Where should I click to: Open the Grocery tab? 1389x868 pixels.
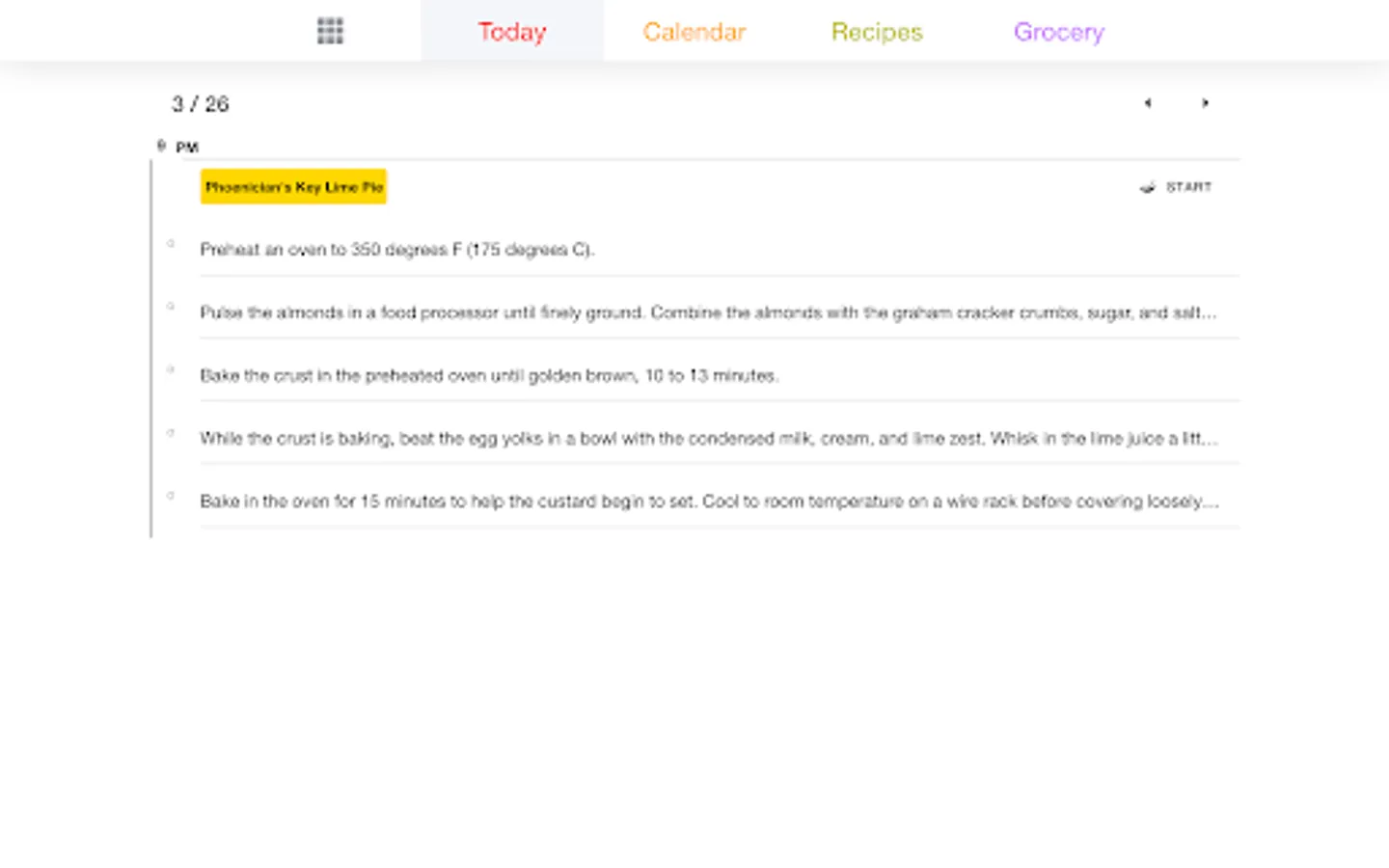pyautogui.click(x=1059, y=31)
